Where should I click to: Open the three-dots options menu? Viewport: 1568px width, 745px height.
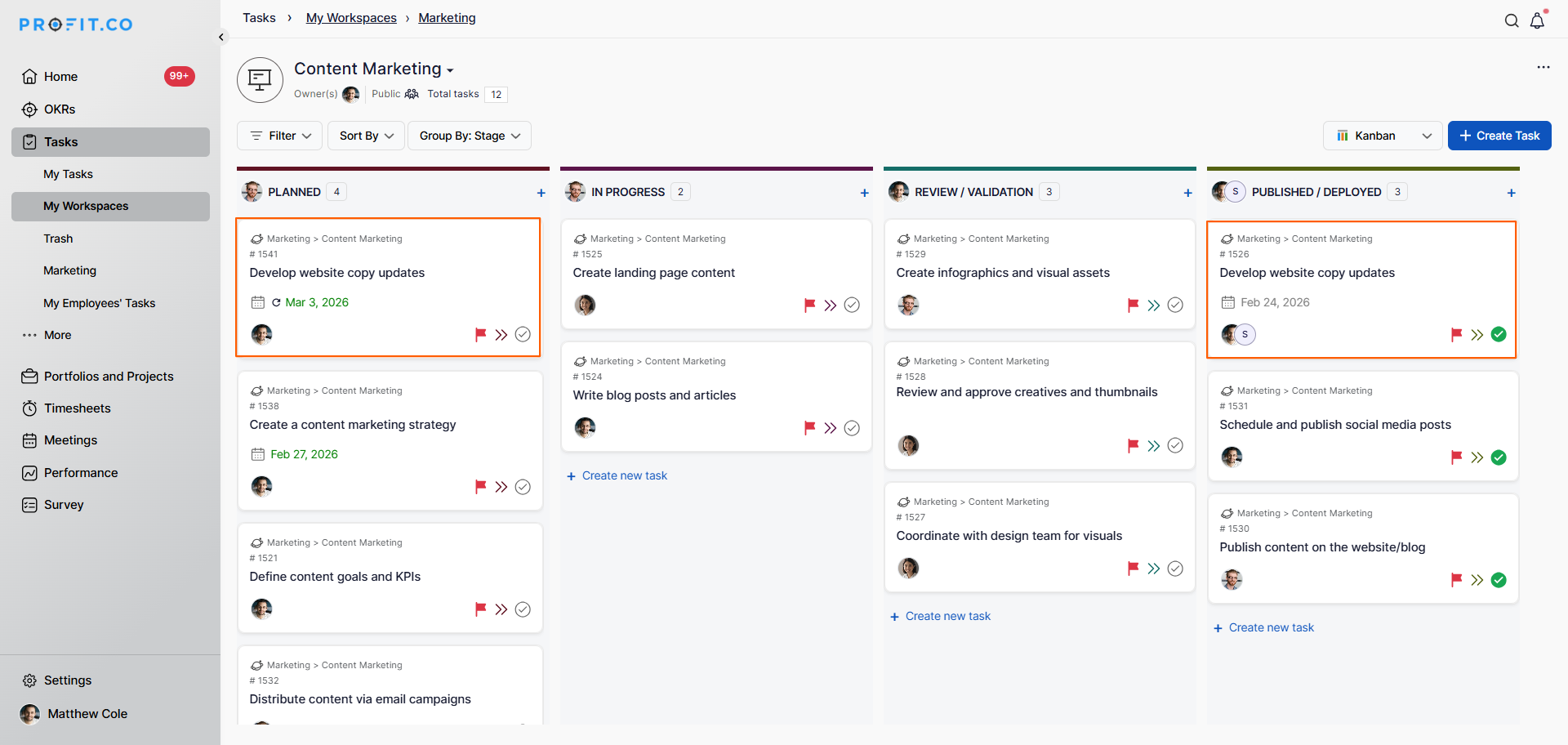click(x=1543, y=67)
